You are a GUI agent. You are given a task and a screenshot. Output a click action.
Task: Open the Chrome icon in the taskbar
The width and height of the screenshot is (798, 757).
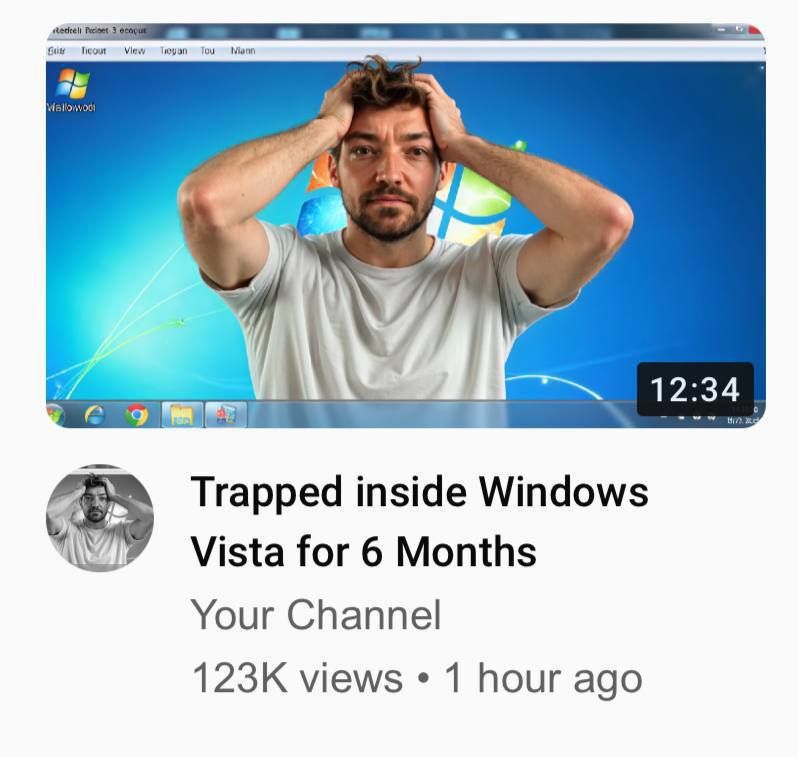pyautogui.click(x=136, y=415)
